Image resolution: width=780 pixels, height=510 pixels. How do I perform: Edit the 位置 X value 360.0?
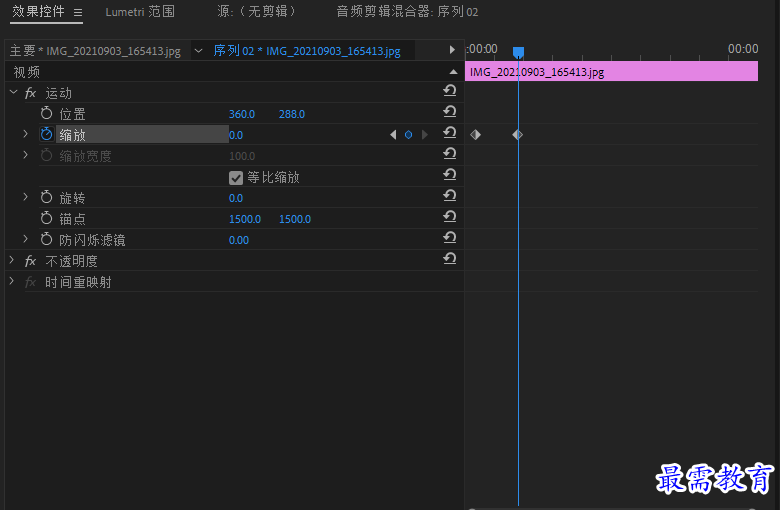point(242,114)
